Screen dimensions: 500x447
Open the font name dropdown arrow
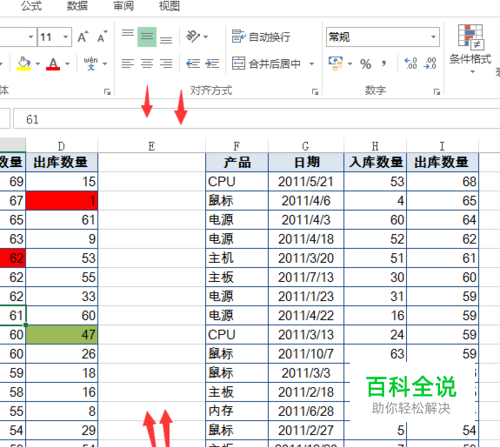(31, 37)
